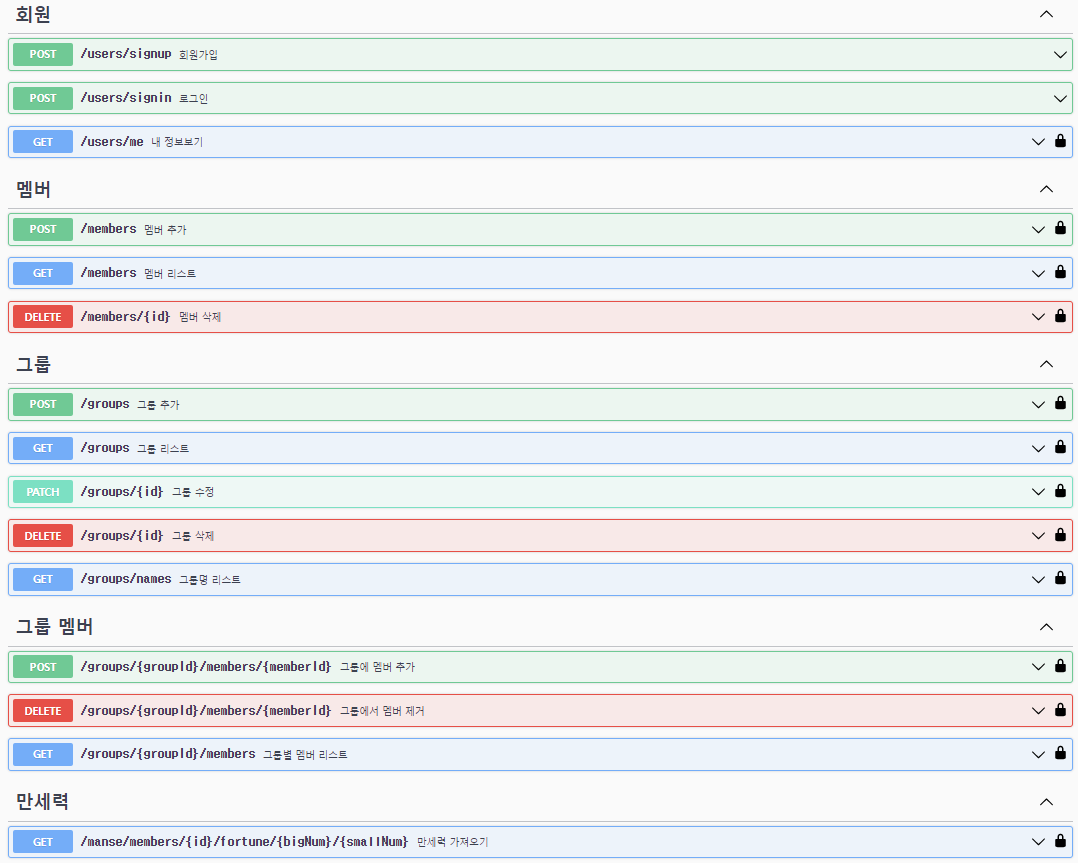Click GET badge for /members 멤버 리스트

coord(43,273)
